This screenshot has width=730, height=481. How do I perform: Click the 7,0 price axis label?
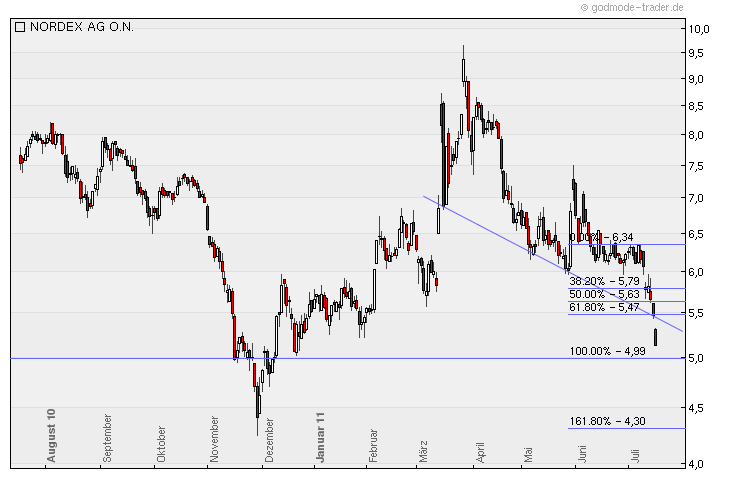coord(696,198)
